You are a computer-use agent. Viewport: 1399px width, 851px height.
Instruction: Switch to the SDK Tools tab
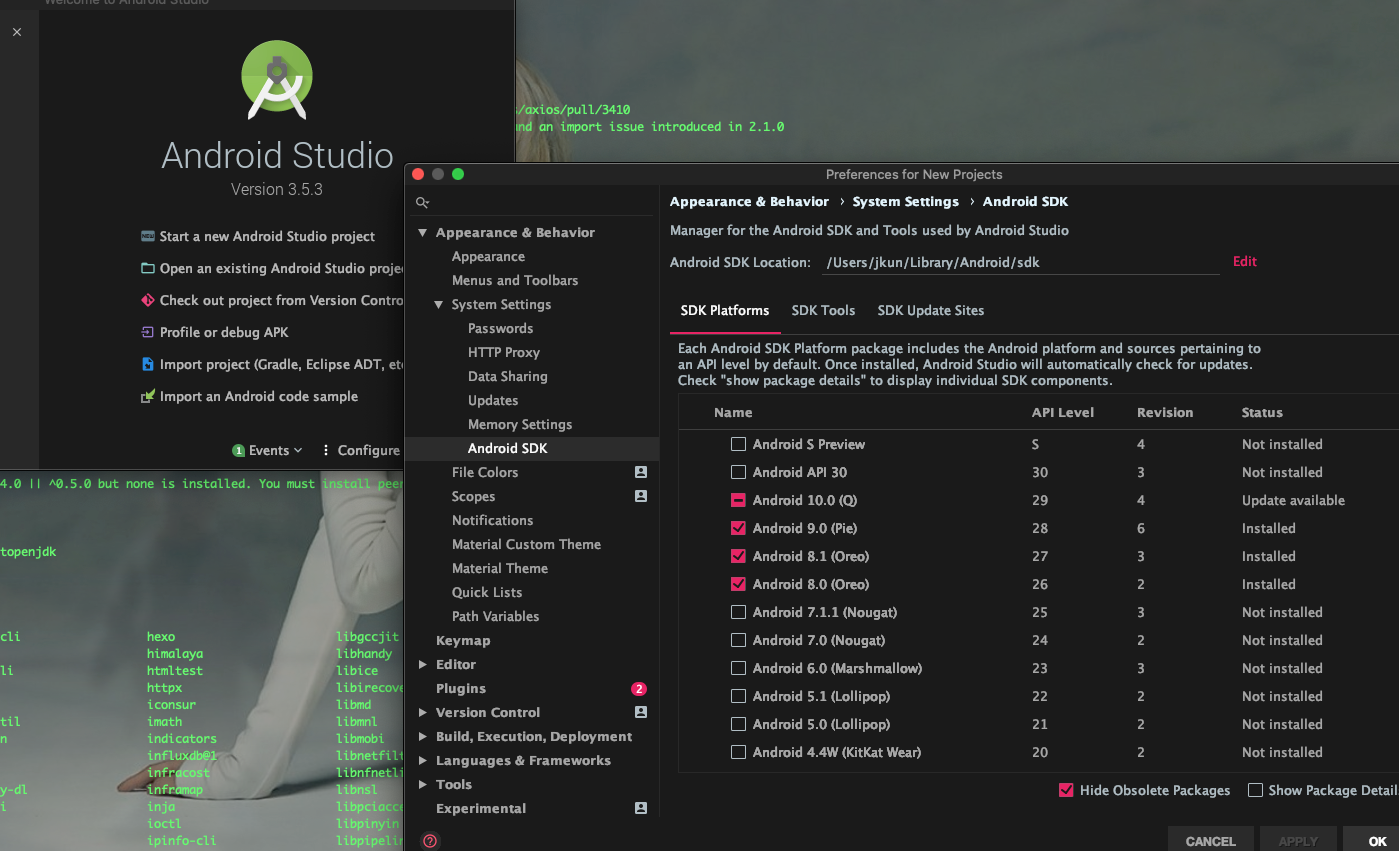coord(823,311)
